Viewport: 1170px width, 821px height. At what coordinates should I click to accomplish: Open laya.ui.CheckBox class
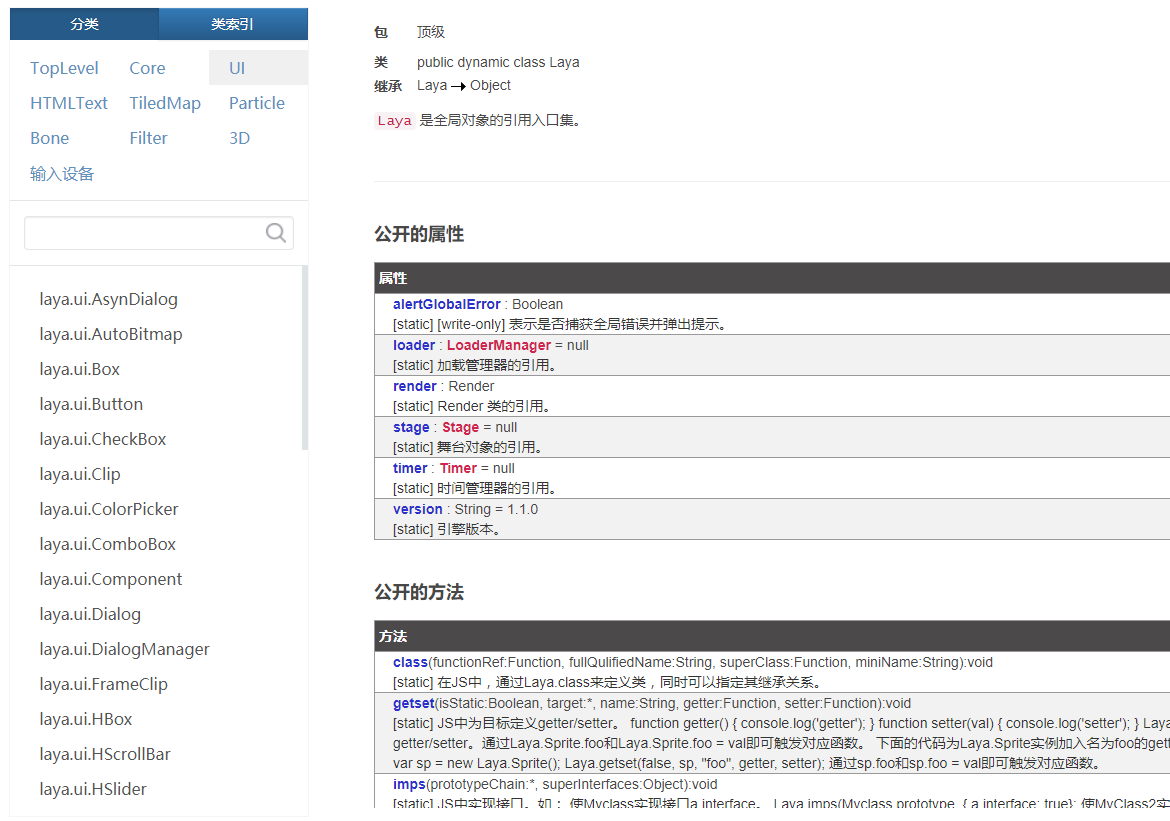tap(103, 440)
